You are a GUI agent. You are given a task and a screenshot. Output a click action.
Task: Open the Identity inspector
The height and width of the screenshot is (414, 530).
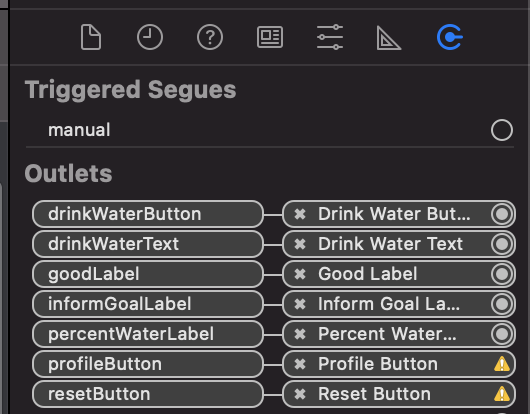pyautogui.click(x=270, y=37)
